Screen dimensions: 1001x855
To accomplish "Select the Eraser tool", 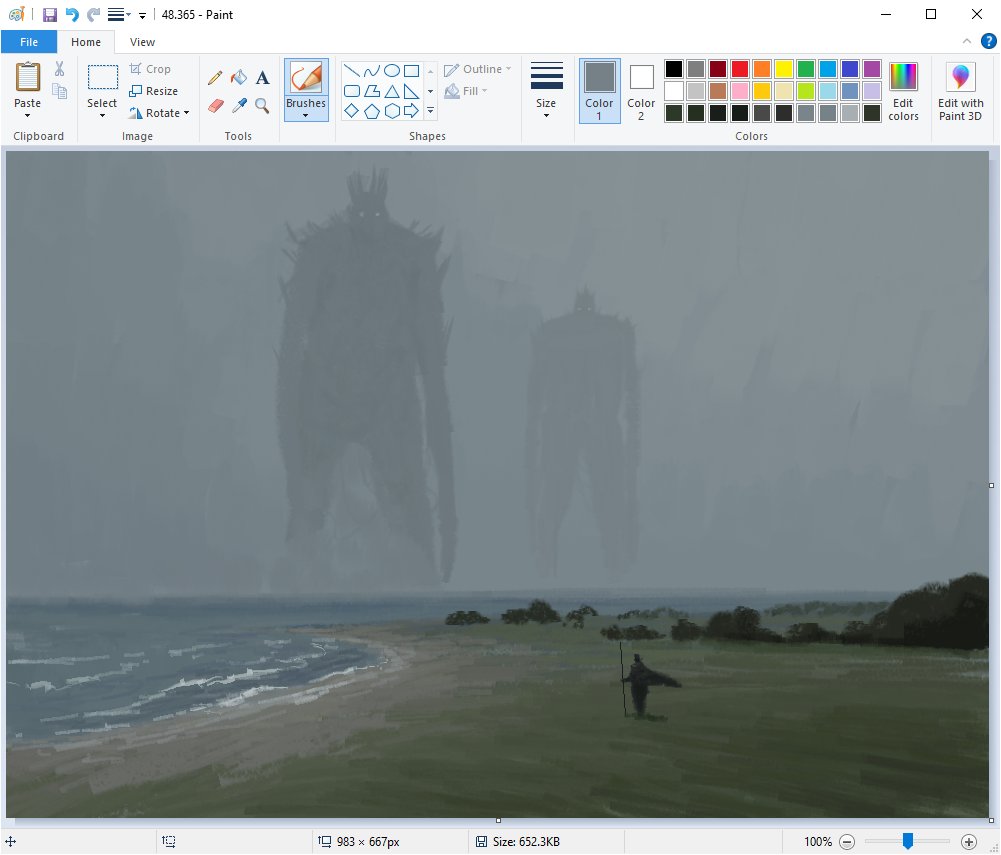I will pos(215,105).
